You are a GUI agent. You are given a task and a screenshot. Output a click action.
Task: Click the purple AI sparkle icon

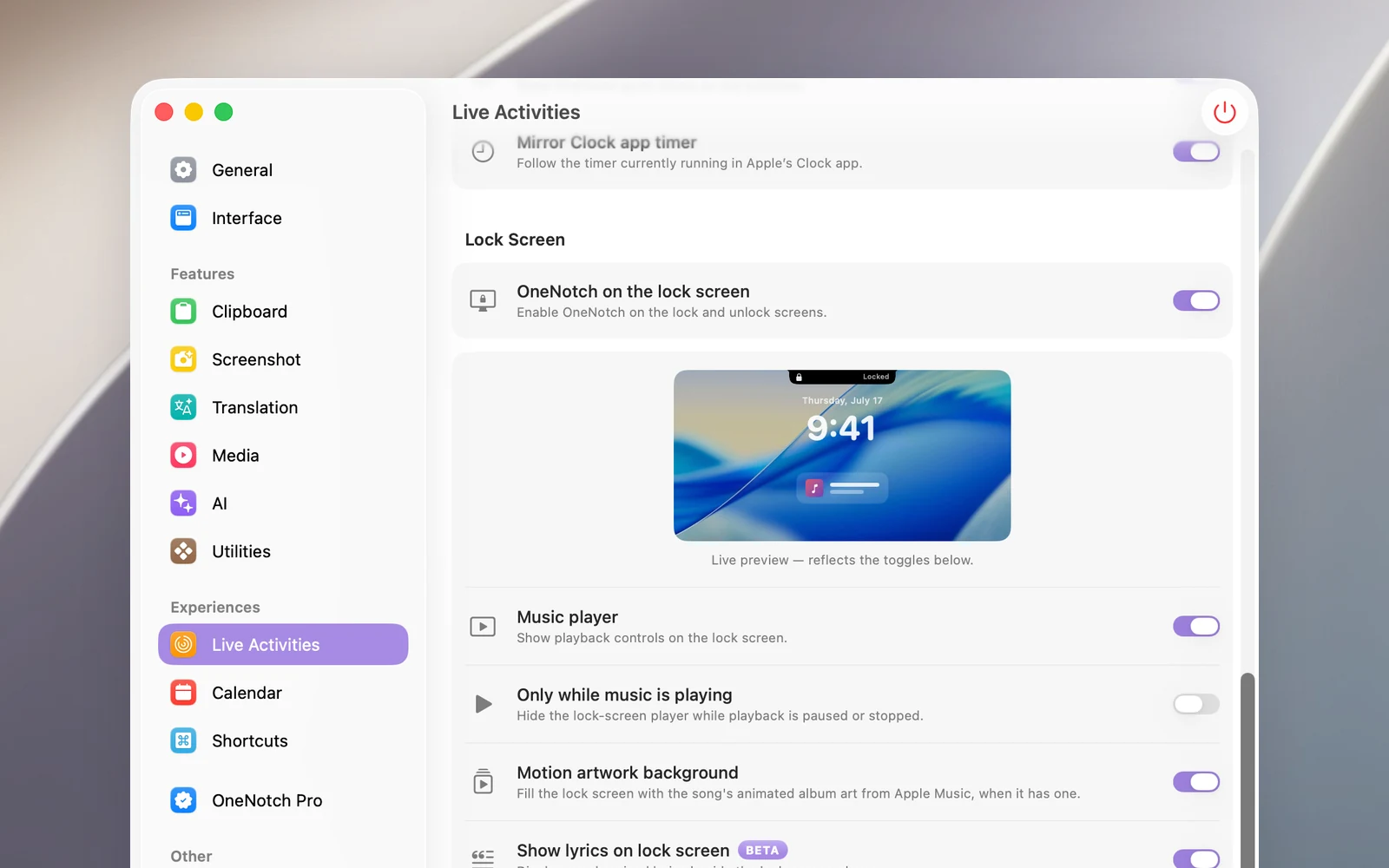tap(183, 503)
